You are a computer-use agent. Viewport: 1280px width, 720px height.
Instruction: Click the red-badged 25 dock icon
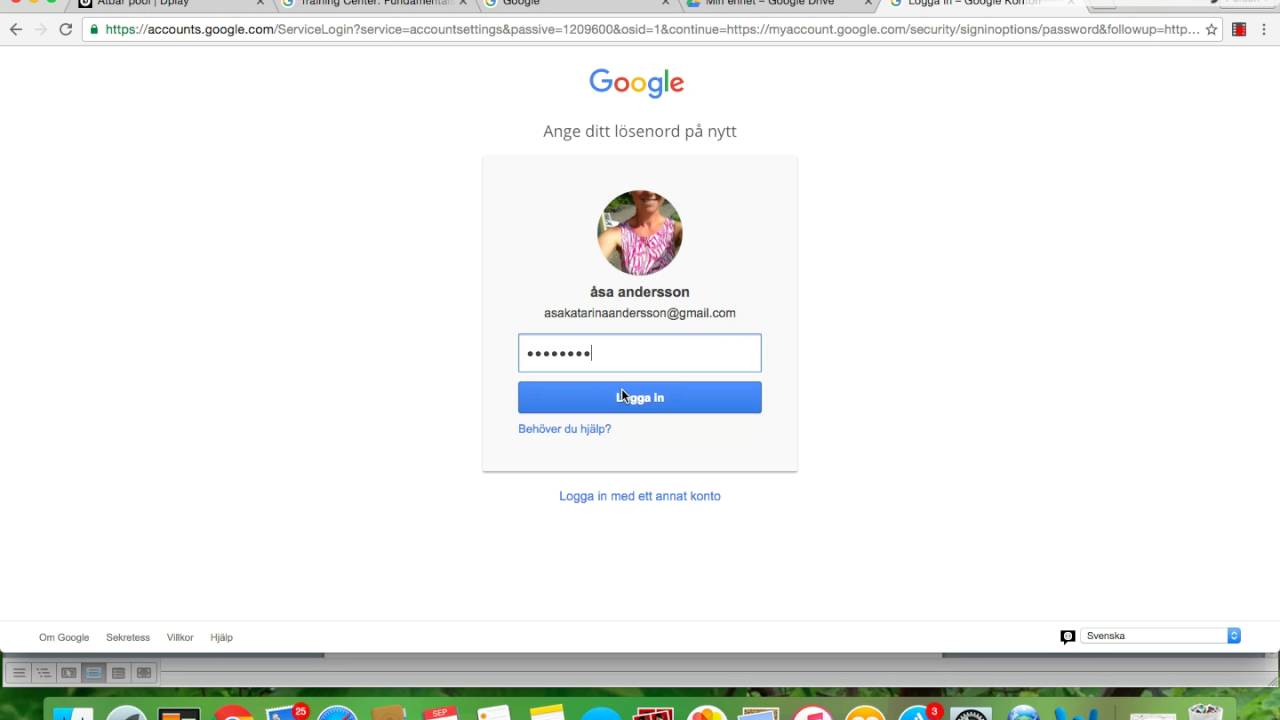[287, 713]
